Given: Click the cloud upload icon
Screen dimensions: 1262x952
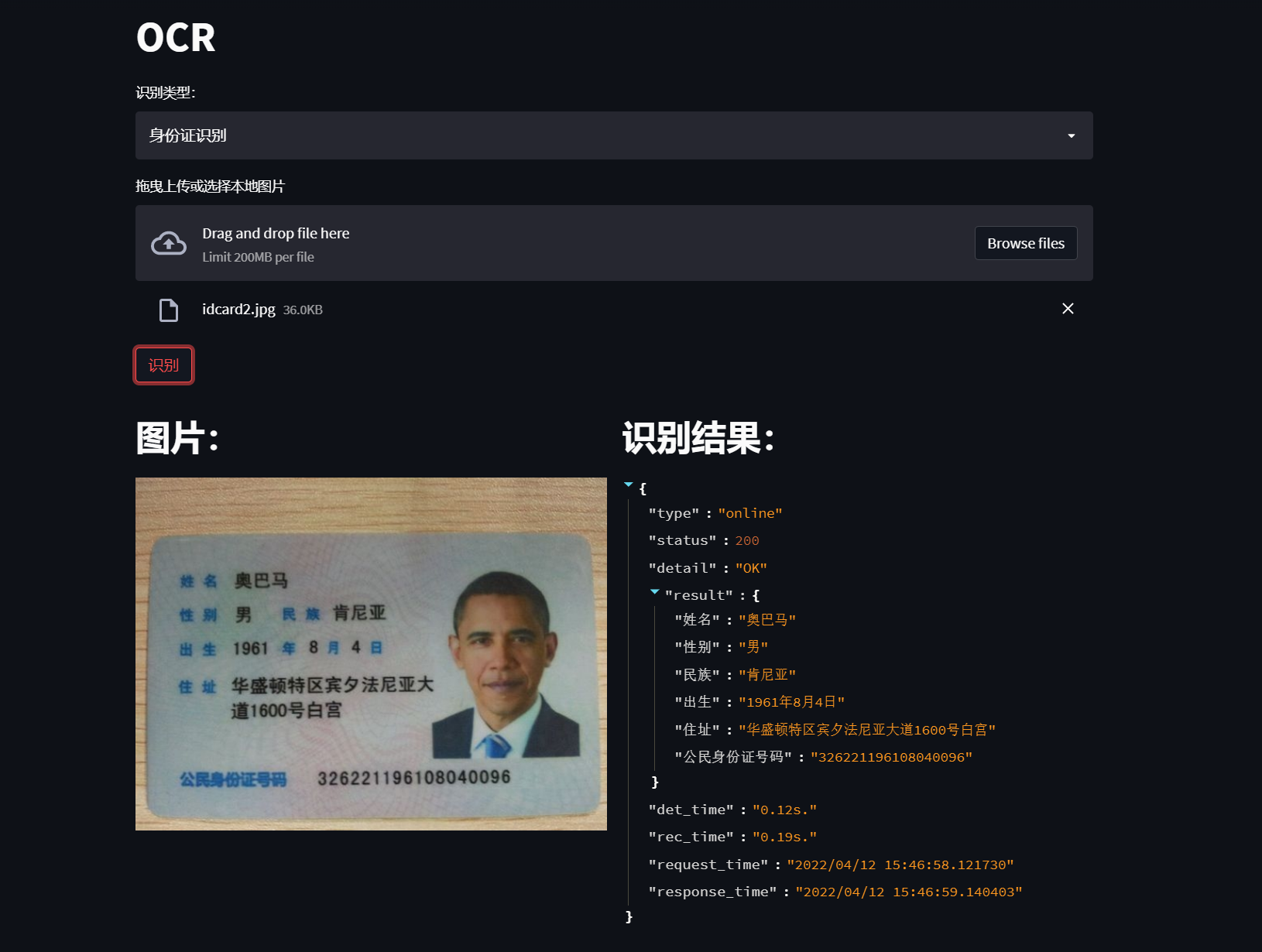Looking at the screenshot, I should pos(169,243).
